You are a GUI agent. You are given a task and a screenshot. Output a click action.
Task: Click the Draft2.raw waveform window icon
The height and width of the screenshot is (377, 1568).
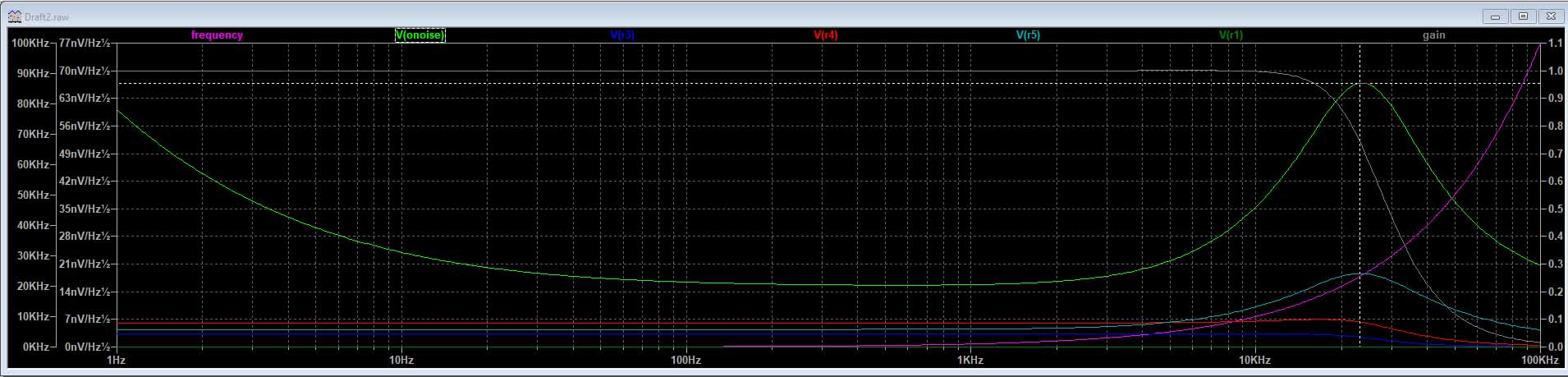pyautogui.click(x=14, y=16)
